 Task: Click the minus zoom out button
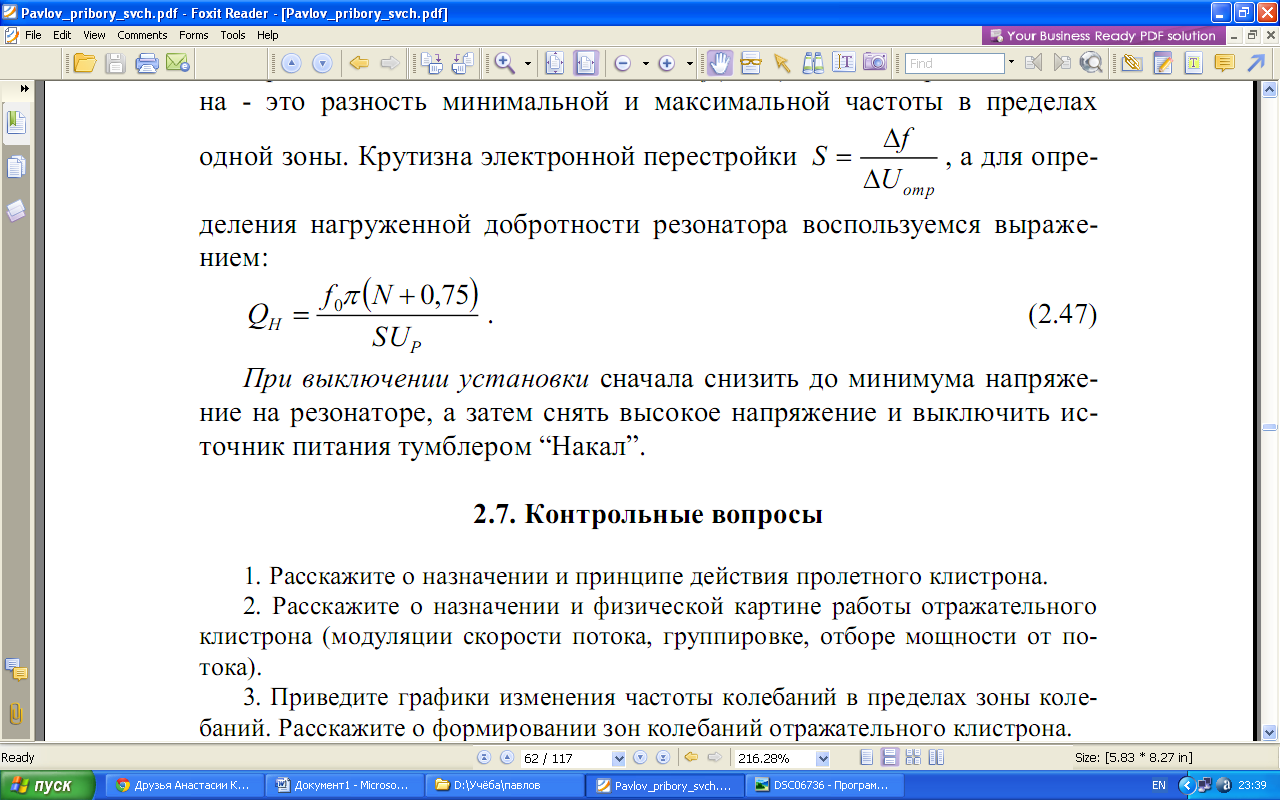pyautogui.click(x=622, y=63)
